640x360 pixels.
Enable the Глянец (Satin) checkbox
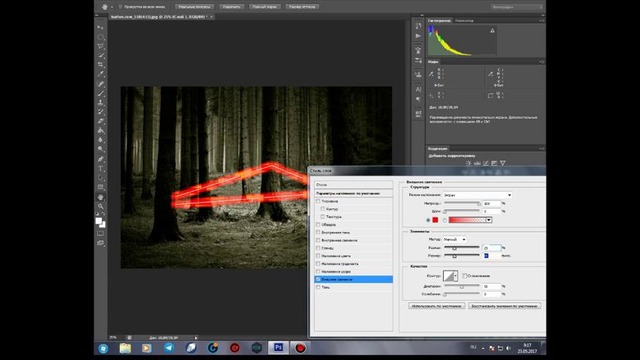tap(318, 248)
